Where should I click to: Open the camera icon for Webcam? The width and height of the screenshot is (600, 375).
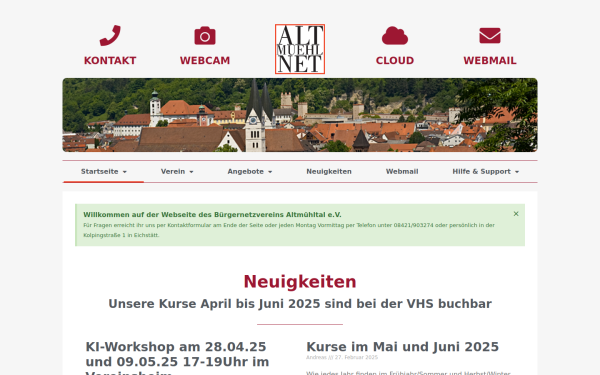click(205, 36)
